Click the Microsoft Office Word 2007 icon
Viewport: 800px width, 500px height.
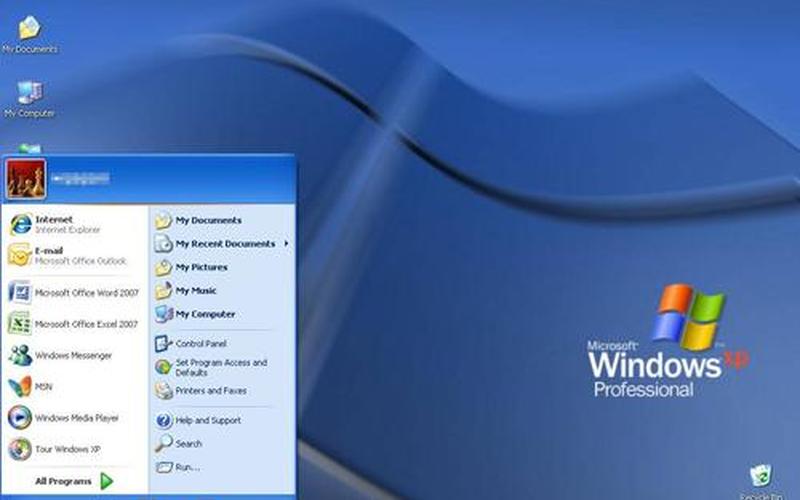pos(20,293)
